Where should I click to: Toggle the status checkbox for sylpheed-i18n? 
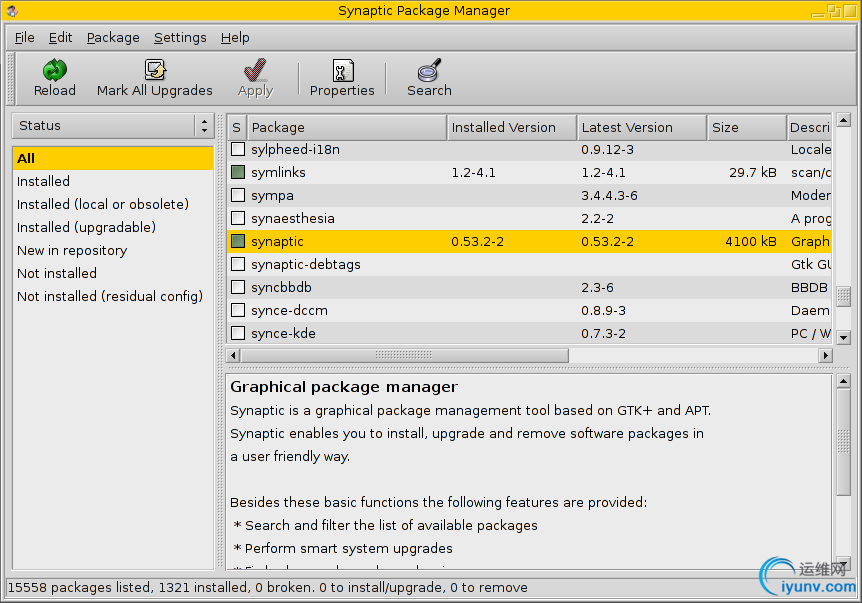(x=238, y=150)
